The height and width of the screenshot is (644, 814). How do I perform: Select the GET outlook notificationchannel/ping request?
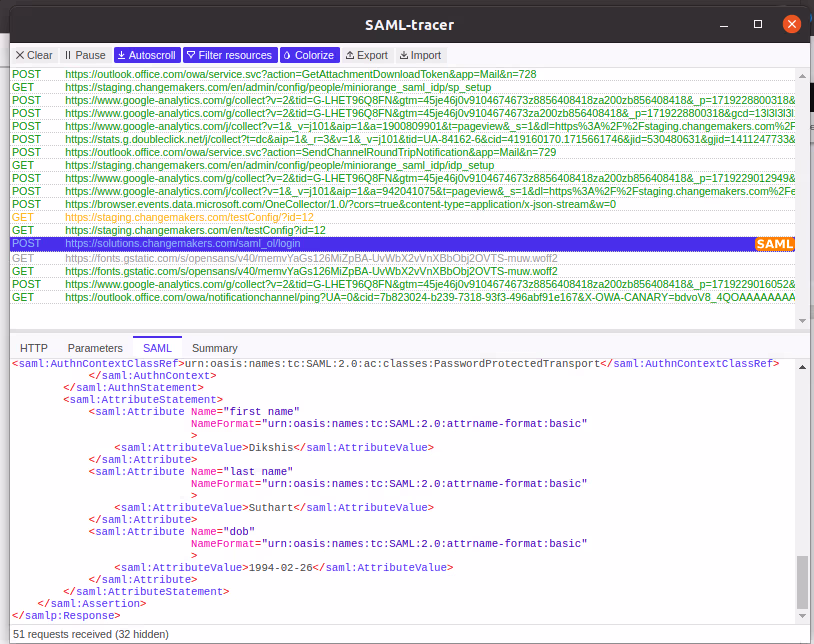click(x=402, y=297)
